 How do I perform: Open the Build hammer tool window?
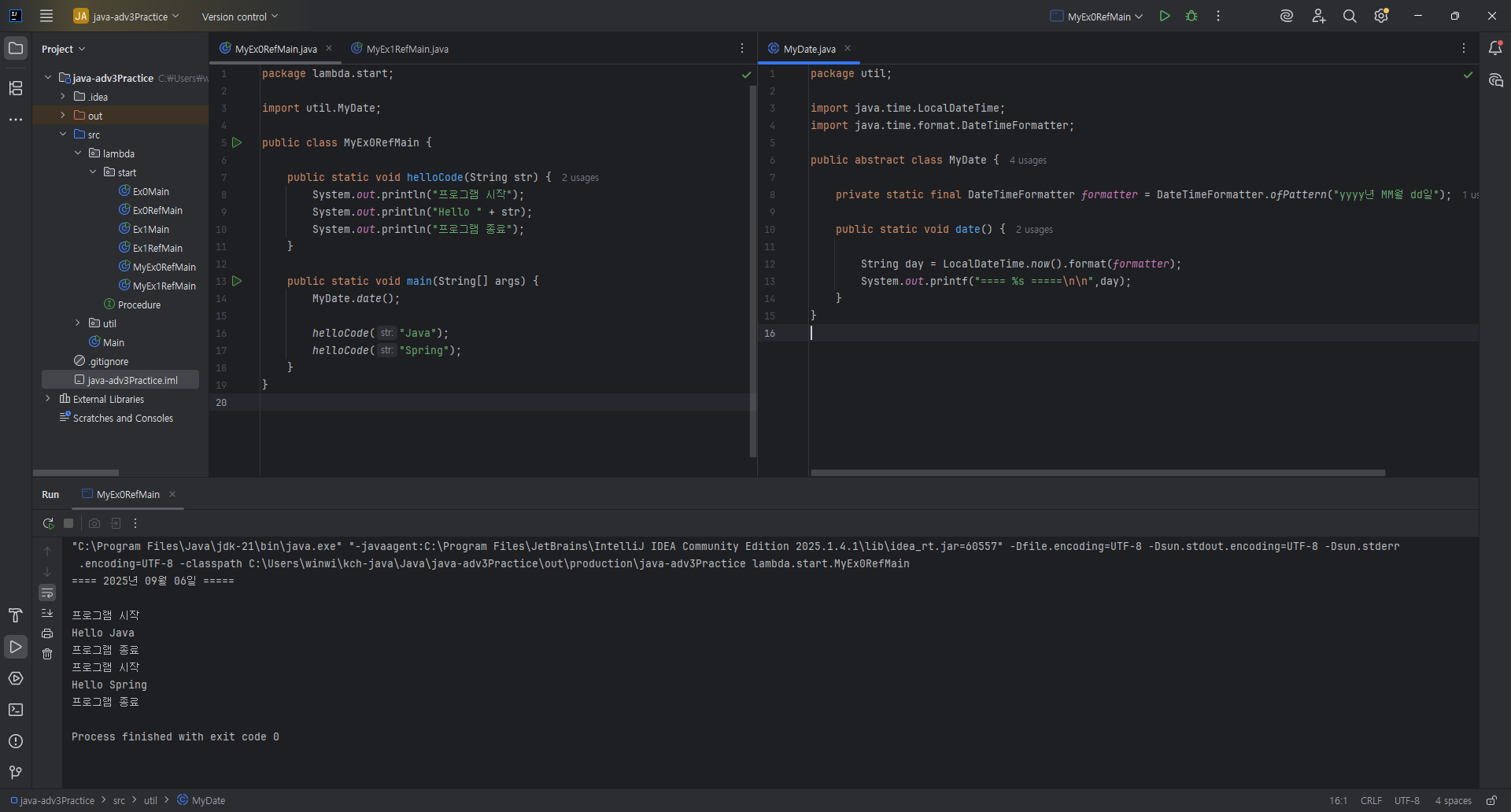click(16, 615)
